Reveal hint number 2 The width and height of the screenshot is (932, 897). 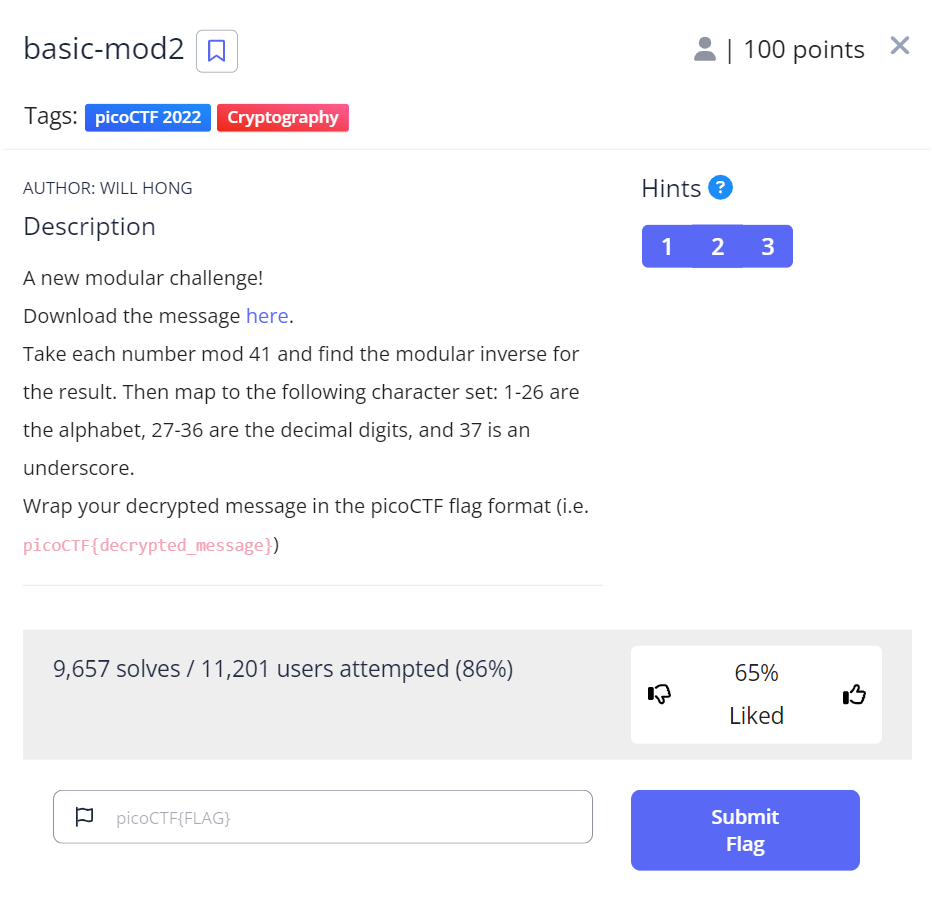click(x=717, y=247)
